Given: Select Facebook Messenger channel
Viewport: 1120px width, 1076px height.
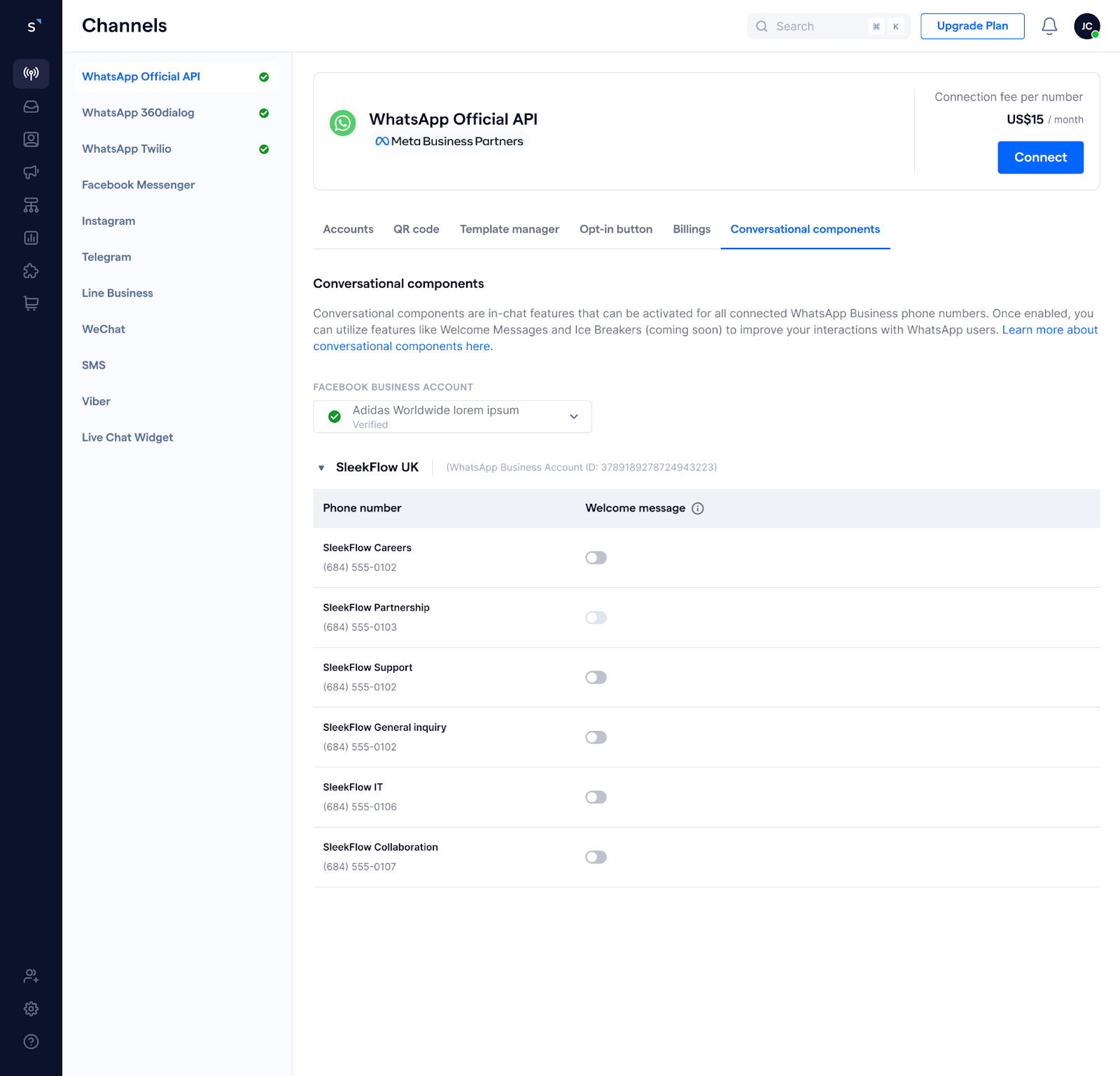Looking at the screenshot, I should point(176,185).
